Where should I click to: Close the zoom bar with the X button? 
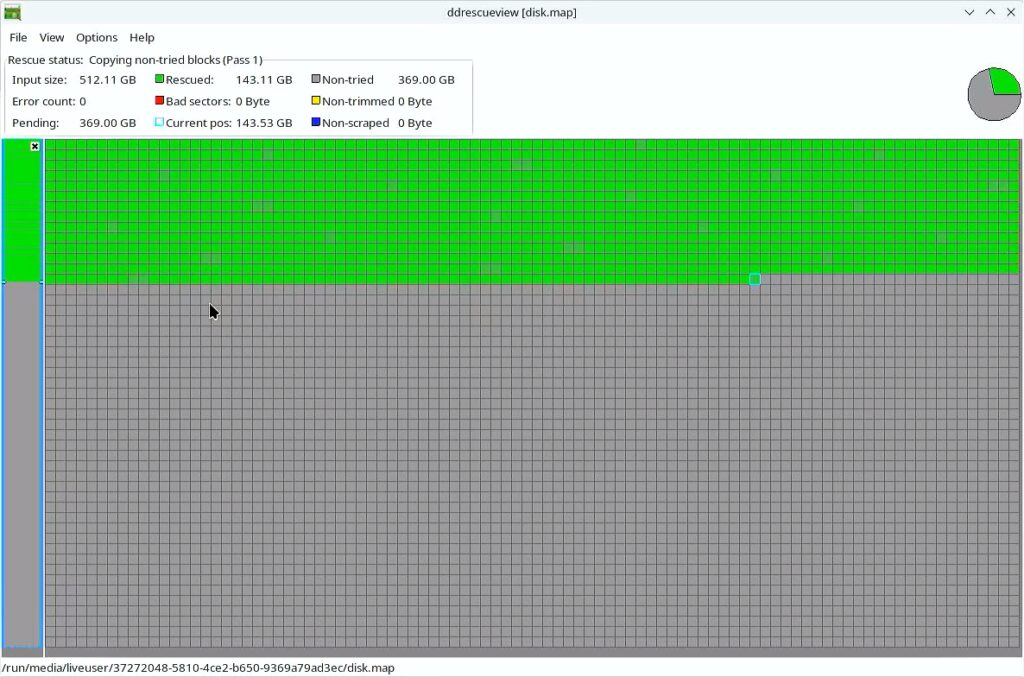(x=35, y=146)
